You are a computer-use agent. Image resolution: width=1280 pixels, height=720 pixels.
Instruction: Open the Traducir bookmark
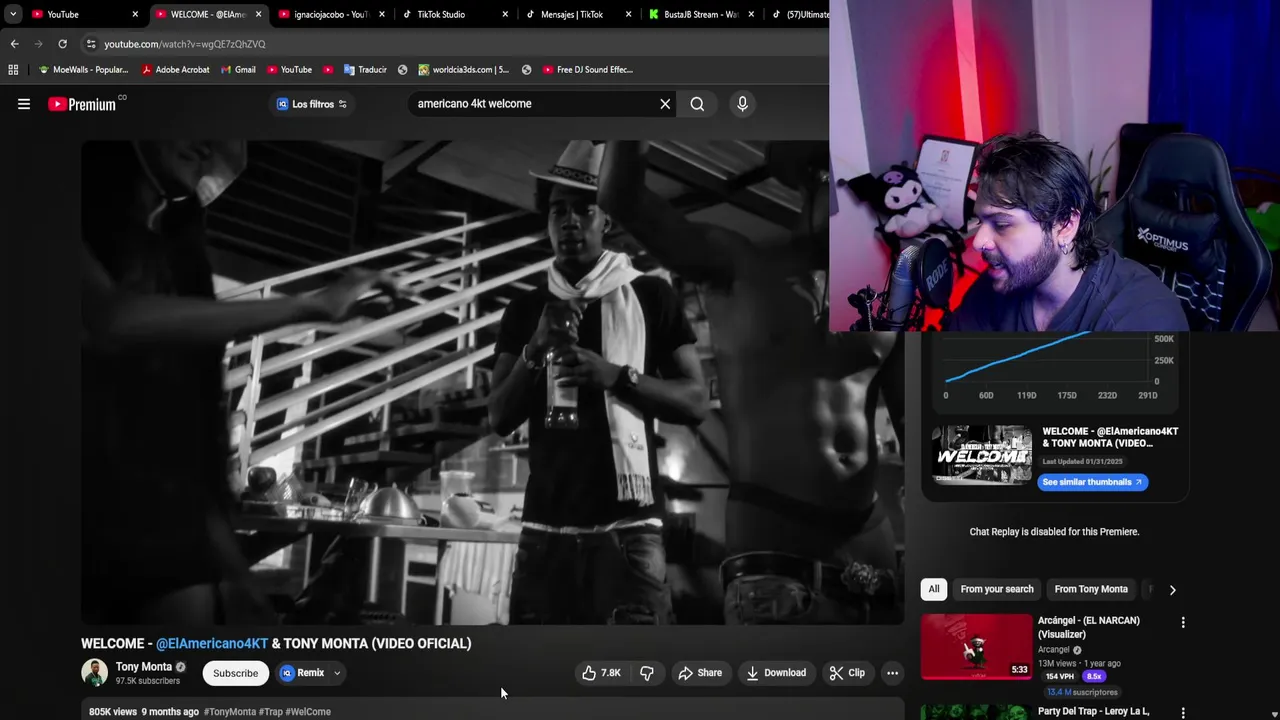coord(365,70)
